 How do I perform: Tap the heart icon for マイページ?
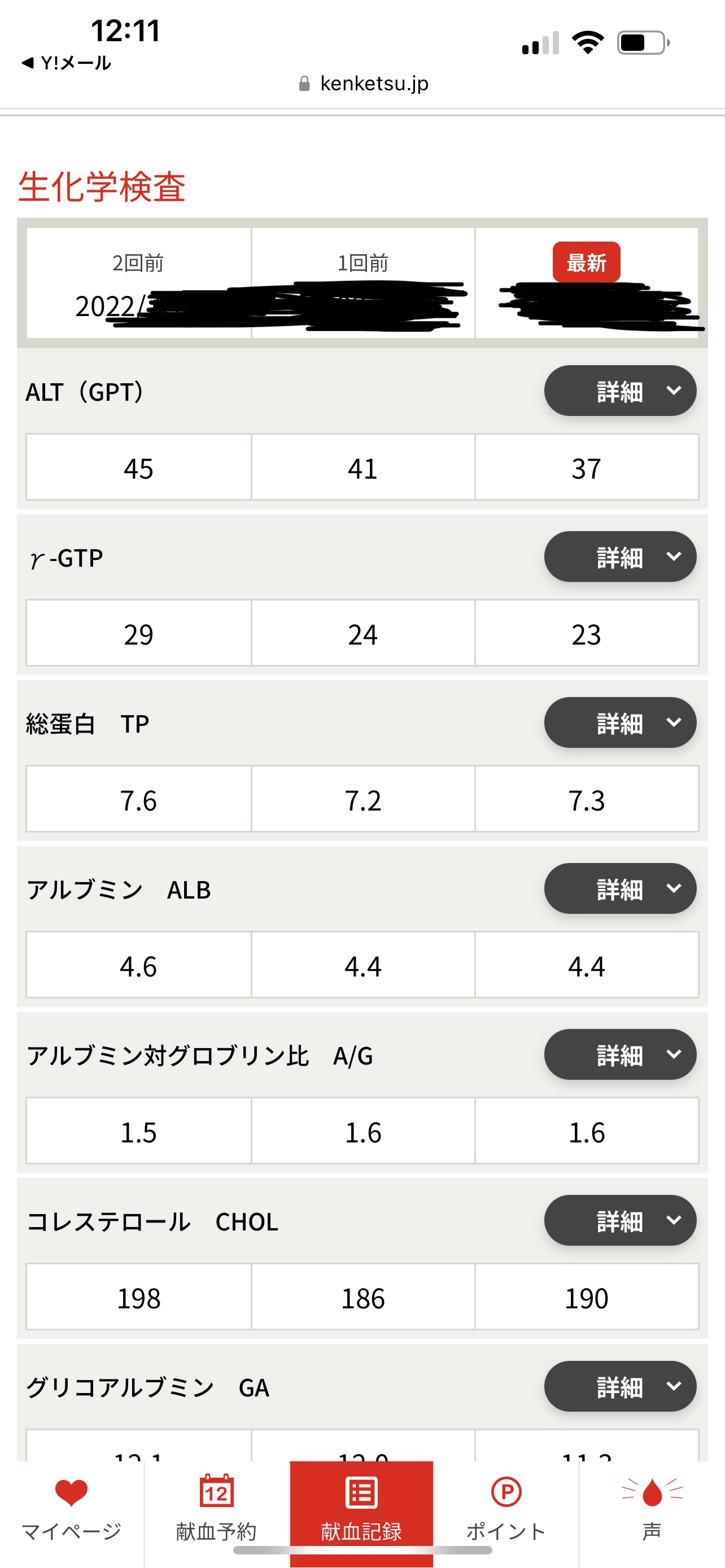click(71, 1492)
